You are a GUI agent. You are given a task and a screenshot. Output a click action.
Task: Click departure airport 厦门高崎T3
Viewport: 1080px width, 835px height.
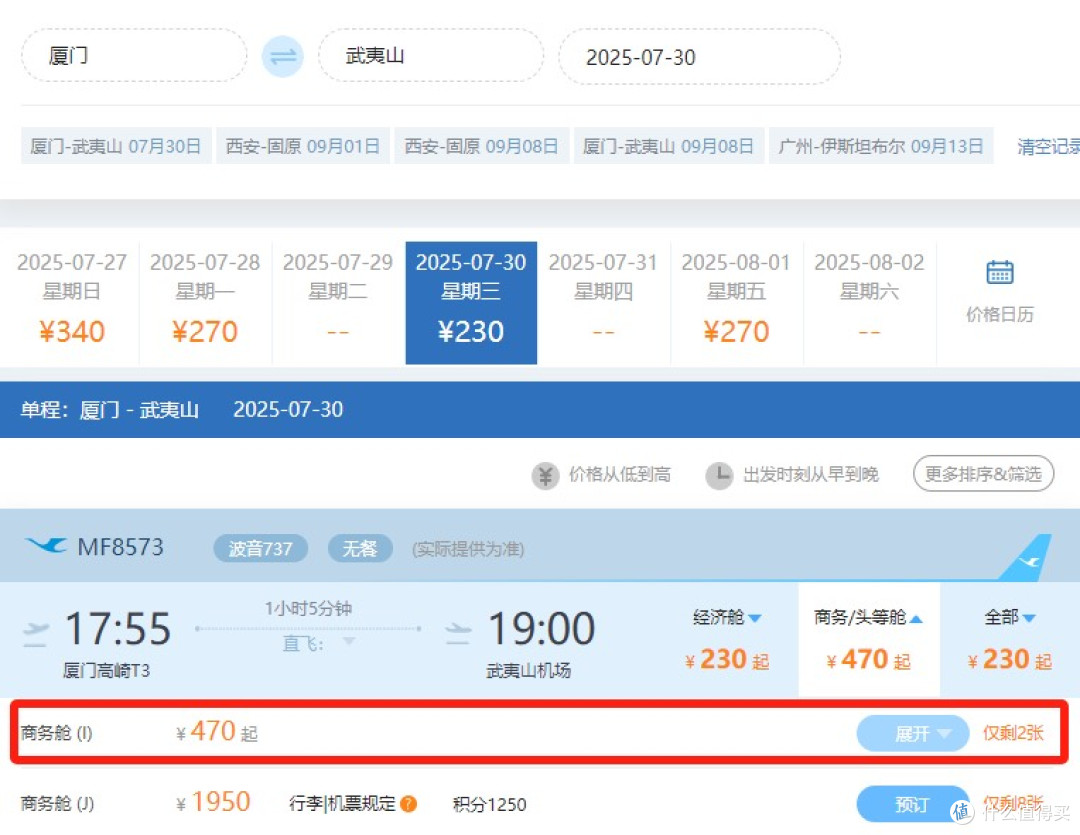click(x=106, y=670)
